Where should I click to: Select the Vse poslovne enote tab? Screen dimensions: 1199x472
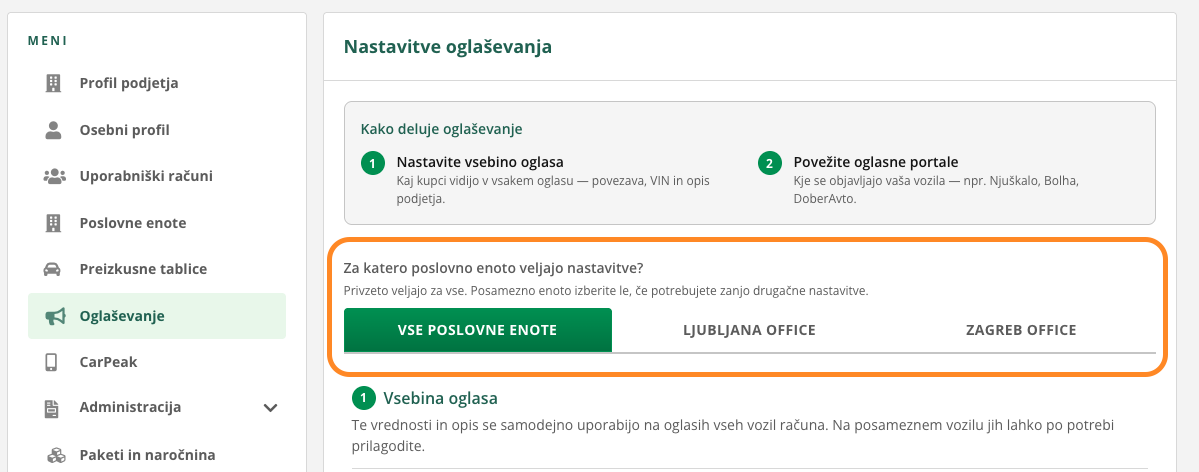478,330
